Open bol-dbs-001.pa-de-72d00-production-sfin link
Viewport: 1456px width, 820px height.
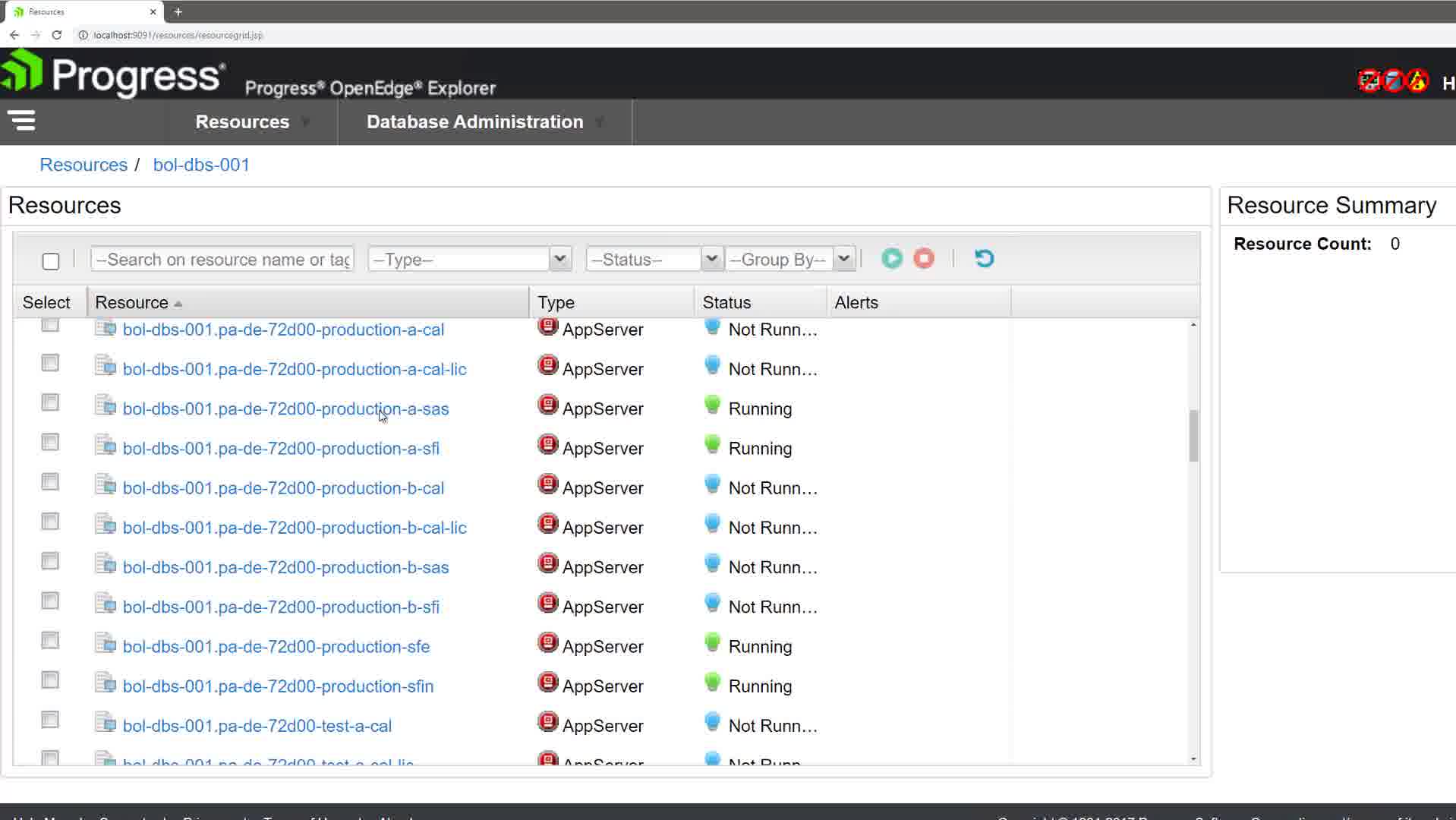point(278,686)
